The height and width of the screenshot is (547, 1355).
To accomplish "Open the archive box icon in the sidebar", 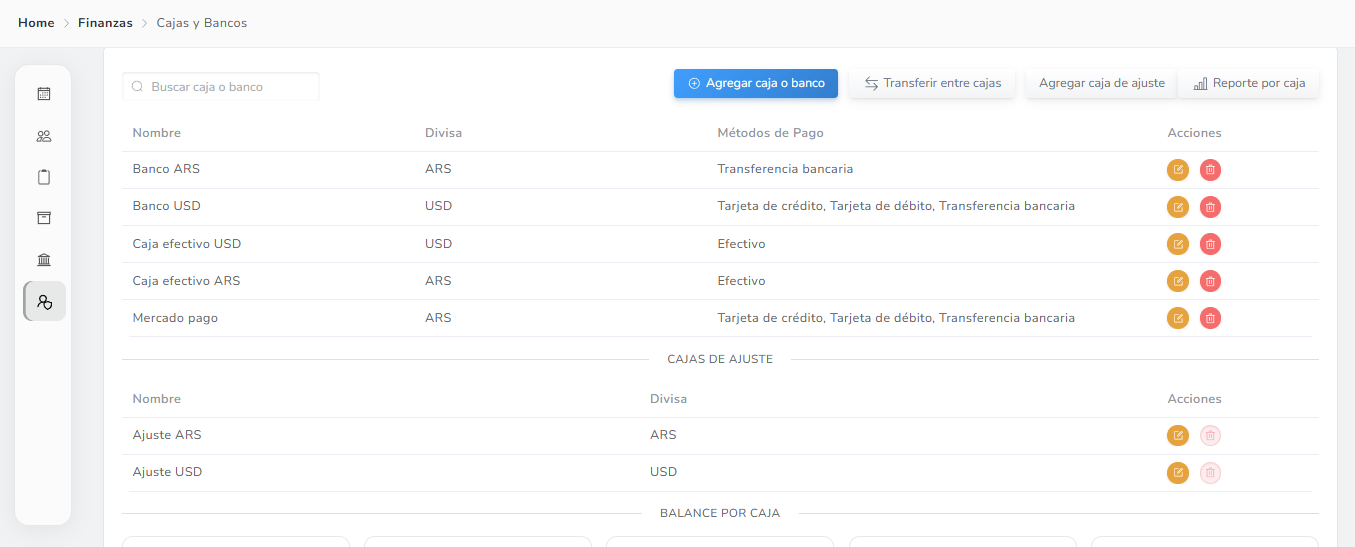I will pos(44,218).
